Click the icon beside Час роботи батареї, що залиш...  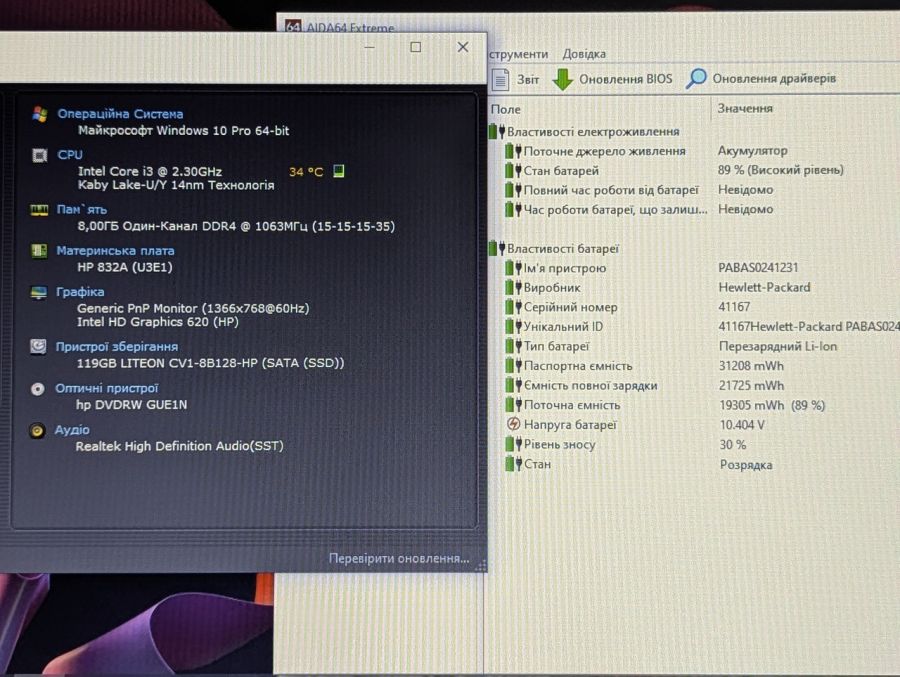[513, 210]
